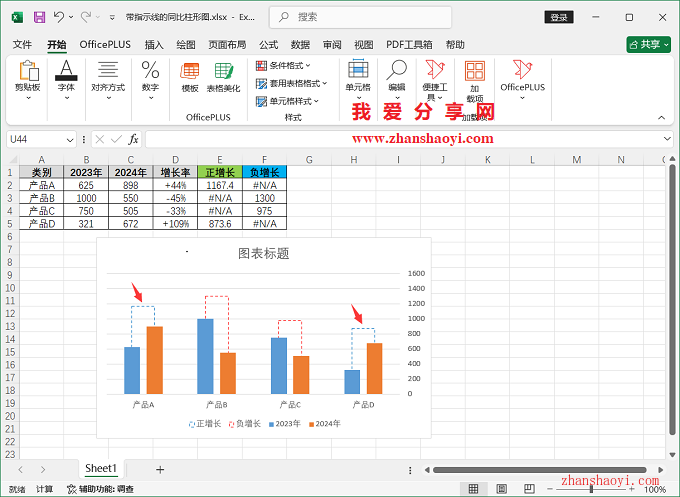Viewport: 680px width, 497px height.
Task: Click the Save icon in title bar
Action: [x=39, y=17]
